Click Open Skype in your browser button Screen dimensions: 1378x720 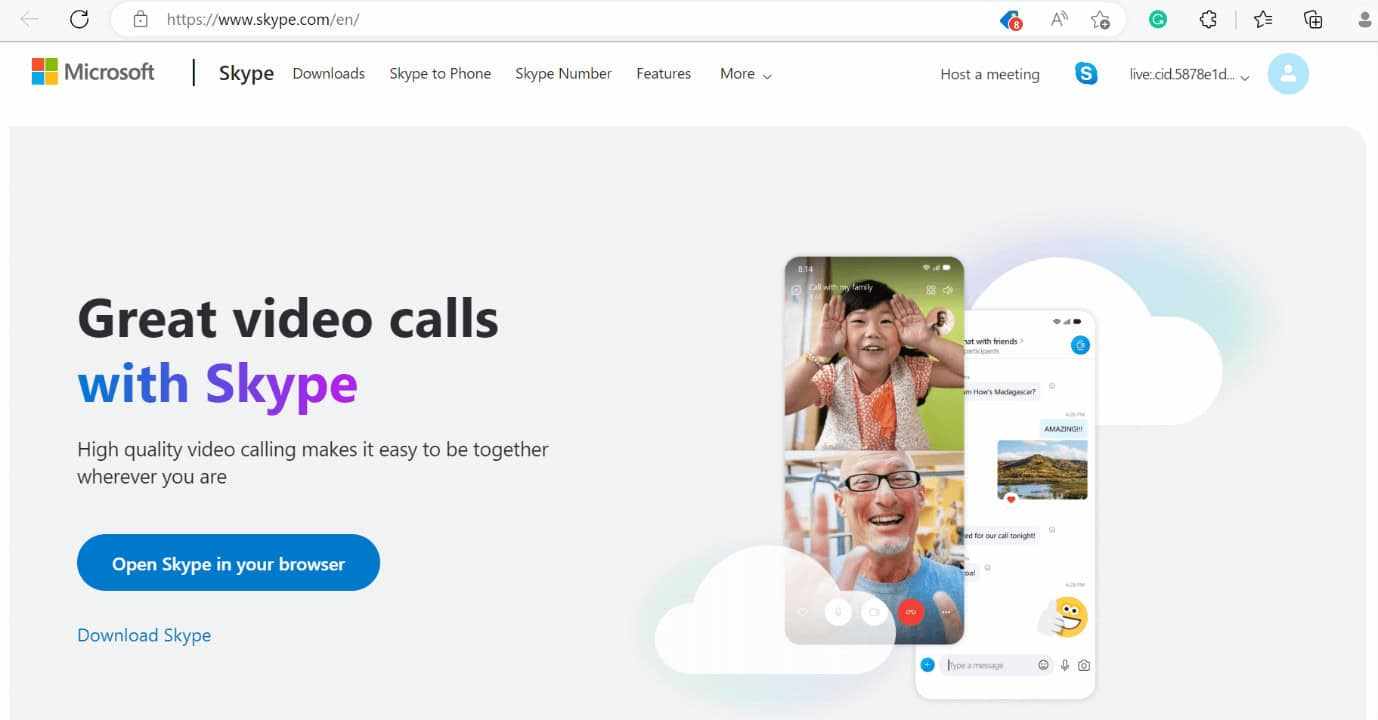(x=228, y=563)
